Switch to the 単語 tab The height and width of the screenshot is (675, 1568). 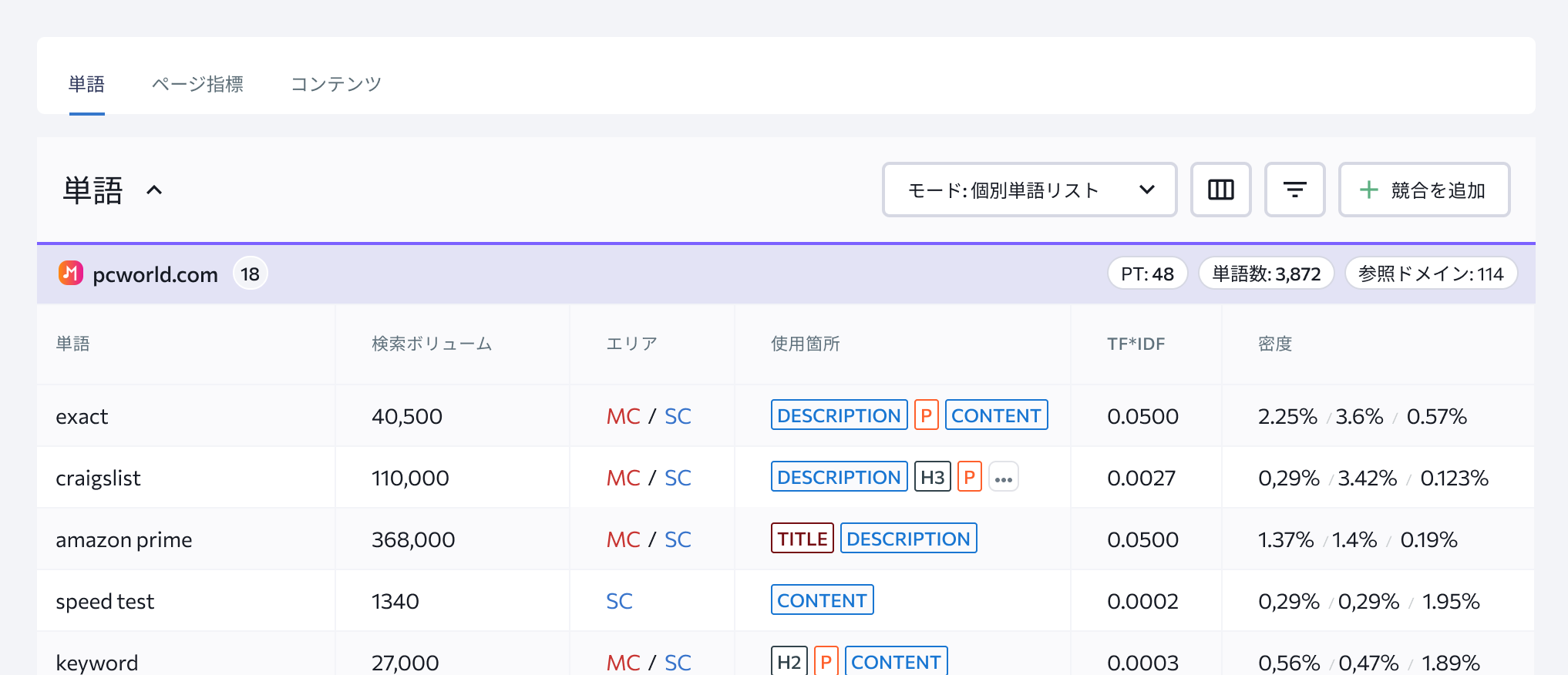click(86, 84)
